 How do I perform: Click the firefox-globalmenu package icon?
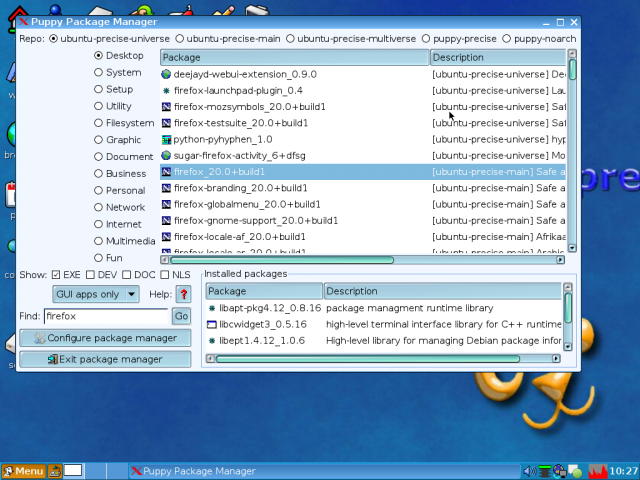click(x=166, y=204)
